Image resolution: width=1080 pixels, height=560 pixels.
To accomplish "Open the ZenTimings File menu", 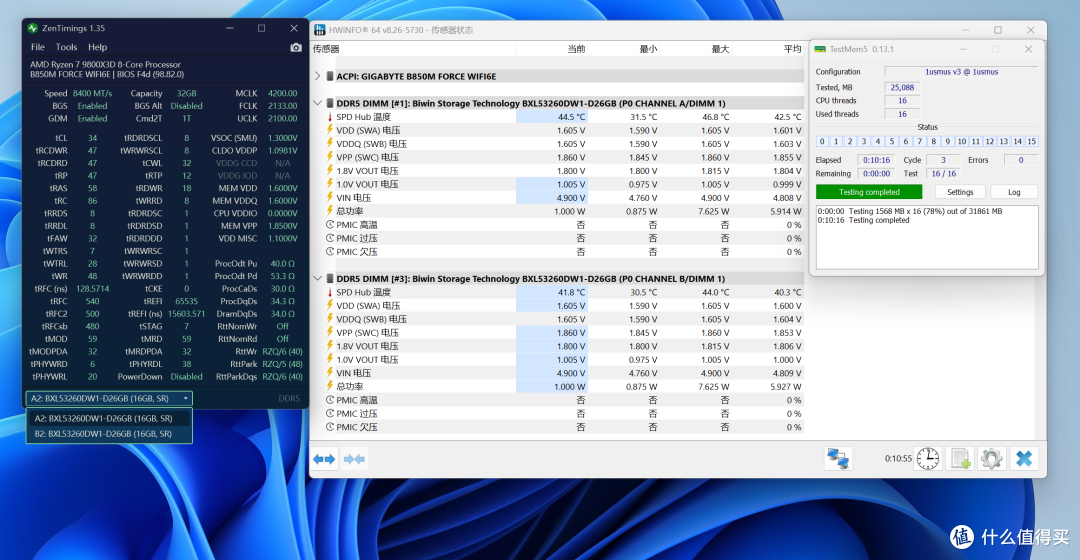I will pyautogui.click(x=38, y=48).
